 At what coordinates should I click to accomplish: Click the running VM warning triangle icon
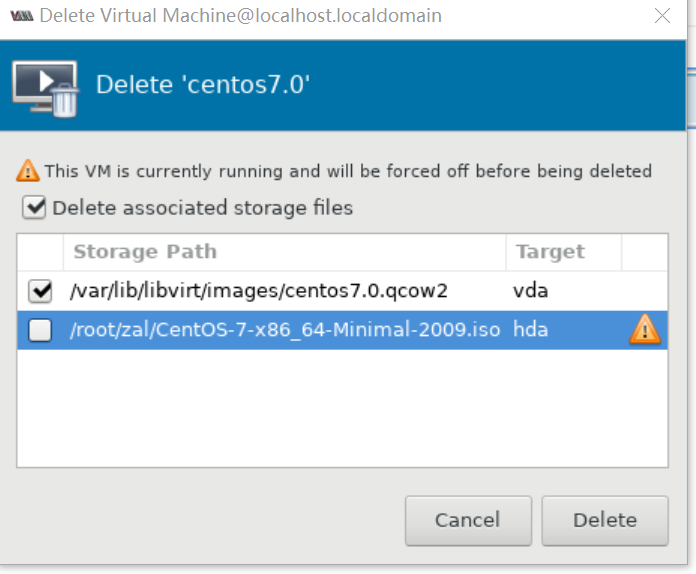tap(28, 171)
